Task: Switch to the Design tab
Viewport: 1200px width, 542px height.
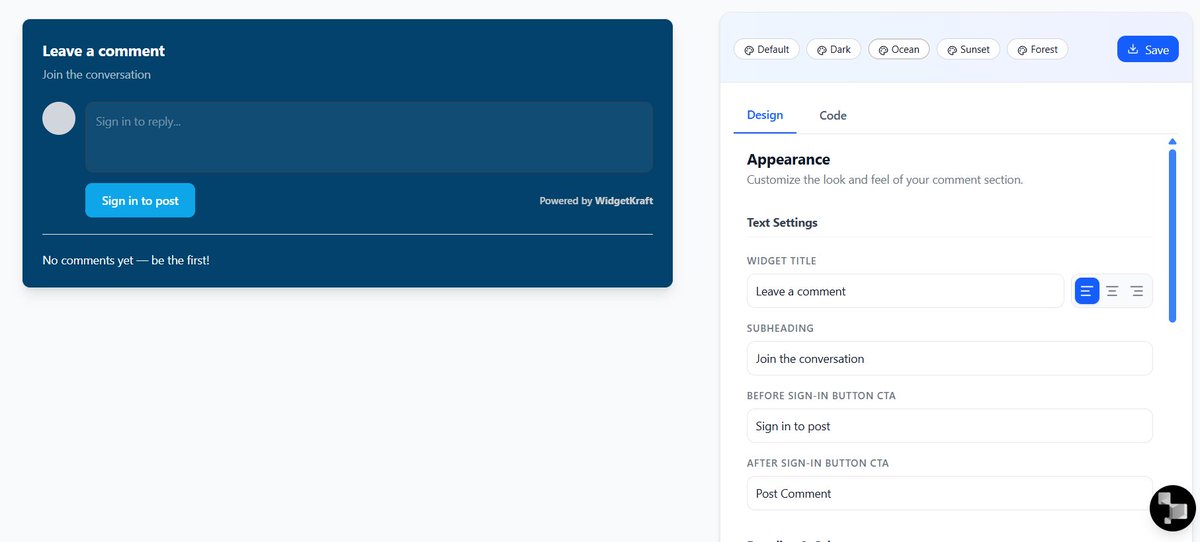Action: 765,115
